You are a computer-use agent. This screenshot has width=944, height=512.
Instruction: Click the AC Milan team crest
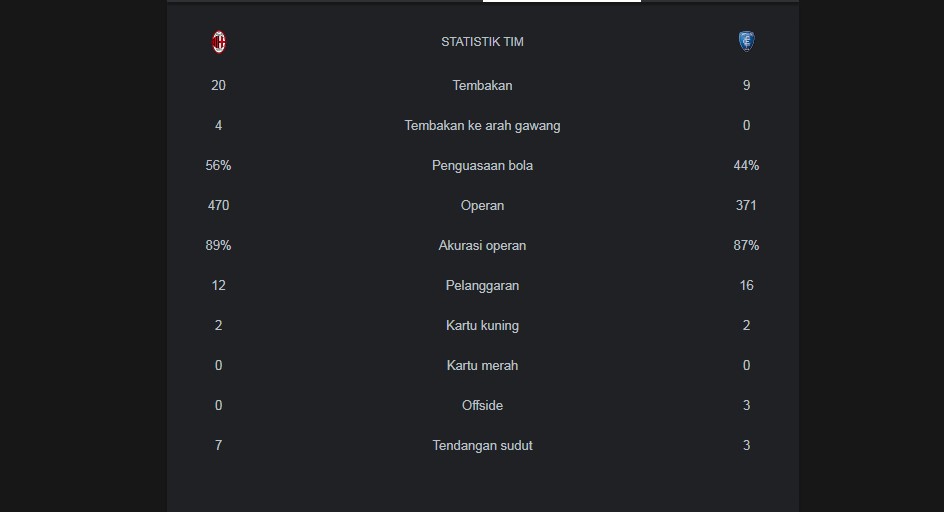pyautogui.click(x=219, y=42)
